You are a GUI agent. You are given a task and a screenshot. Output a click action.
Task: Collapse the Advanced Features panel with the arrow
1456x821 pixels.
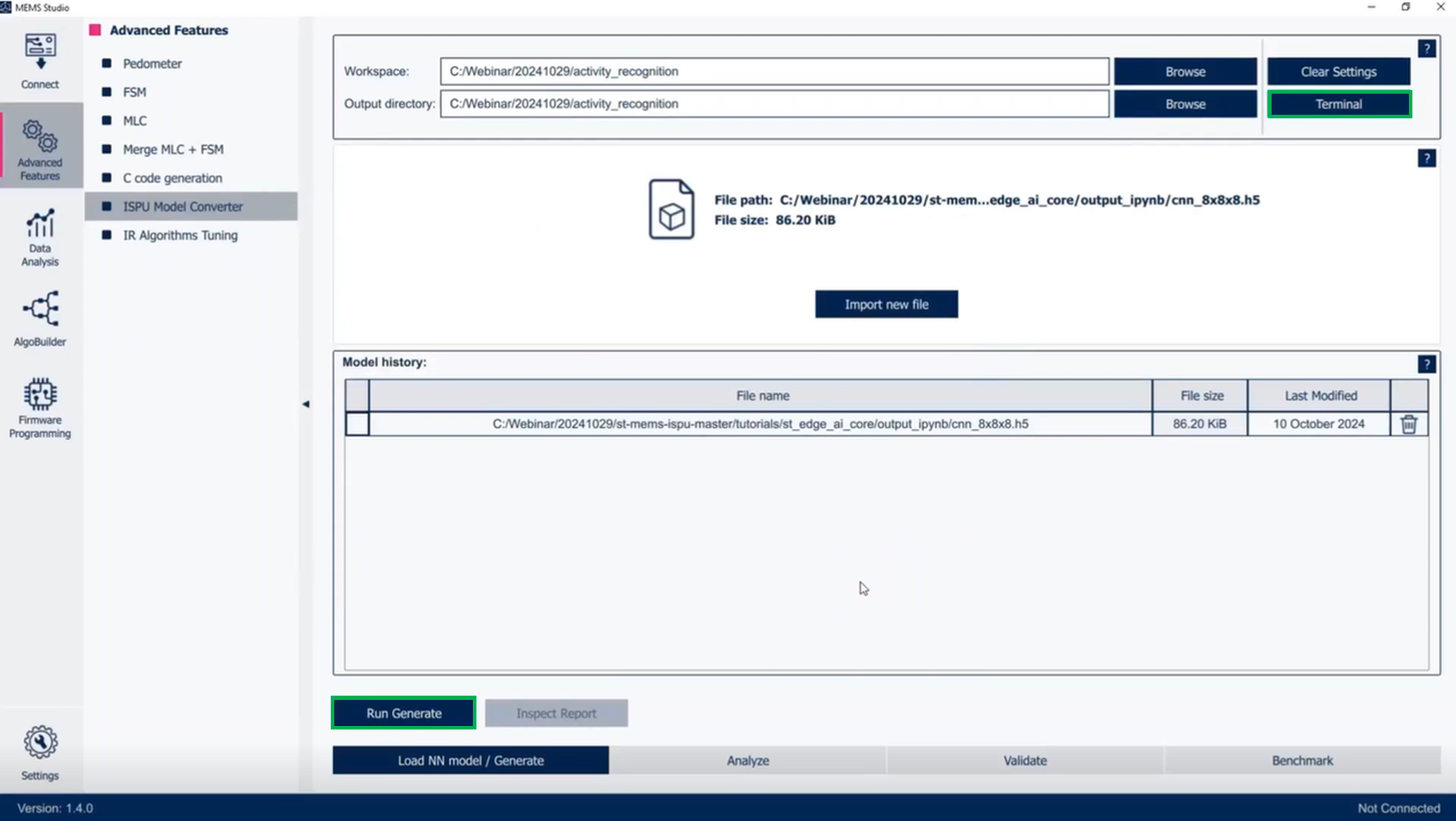pos(306,404)
